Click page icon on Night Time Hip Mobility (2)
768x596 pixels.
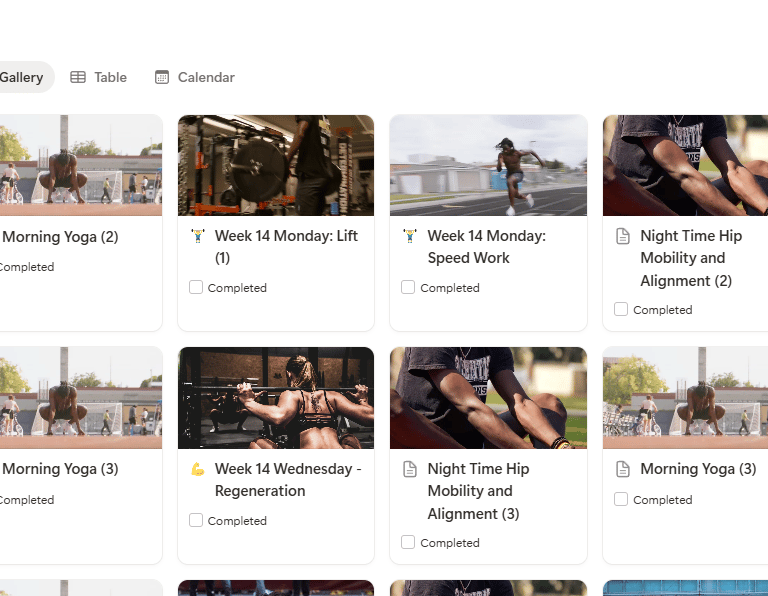[623, 236]
